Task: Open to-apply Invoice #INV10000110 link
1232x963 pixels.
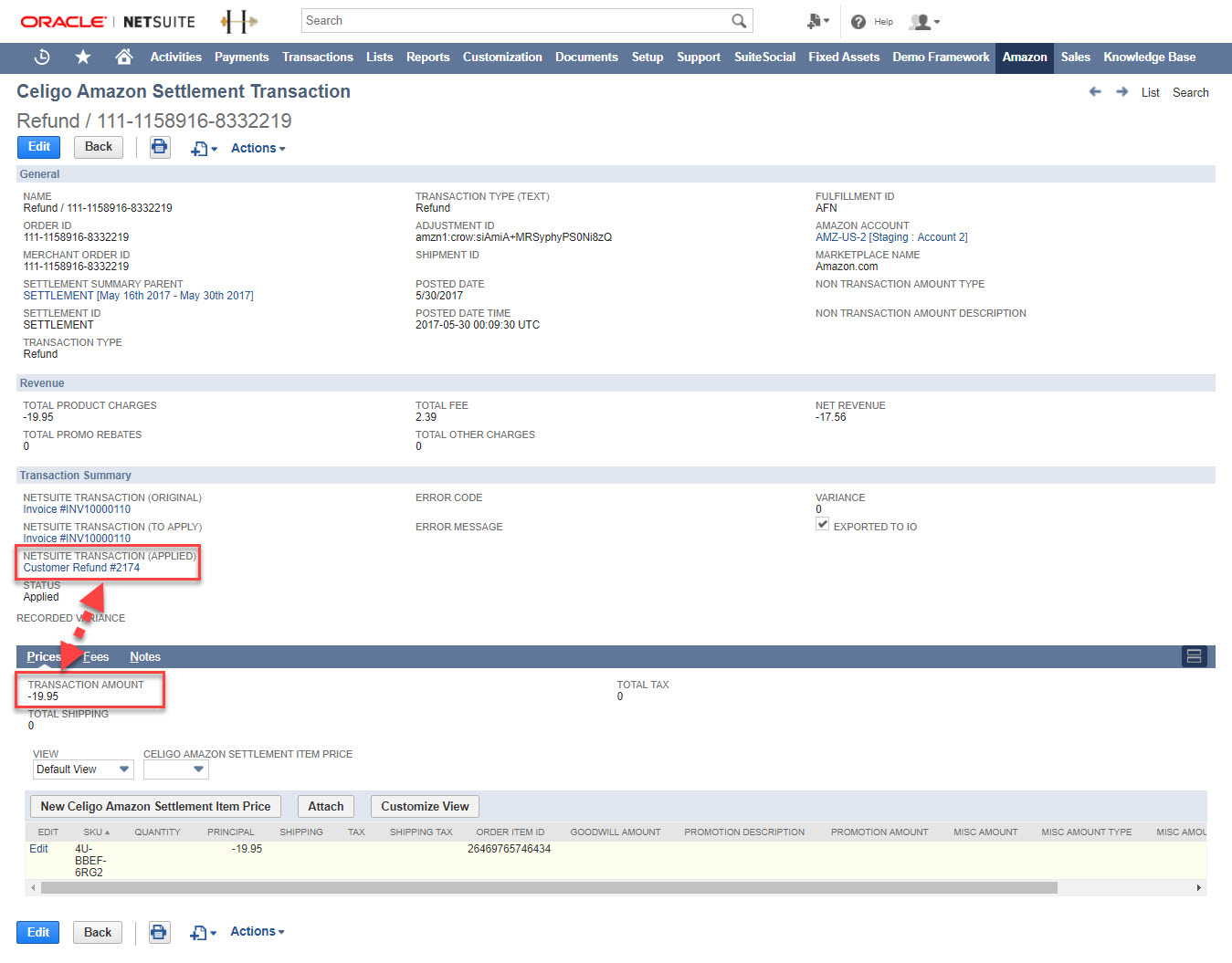Action: click(77, 539)
